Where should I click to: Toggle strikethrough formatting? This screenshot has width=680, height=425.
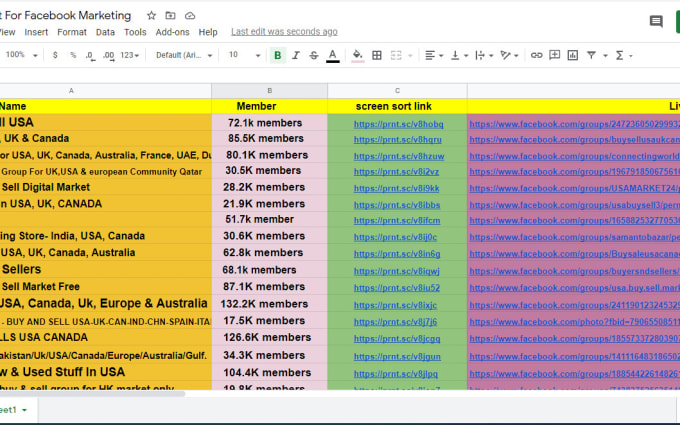pos(314,55)
